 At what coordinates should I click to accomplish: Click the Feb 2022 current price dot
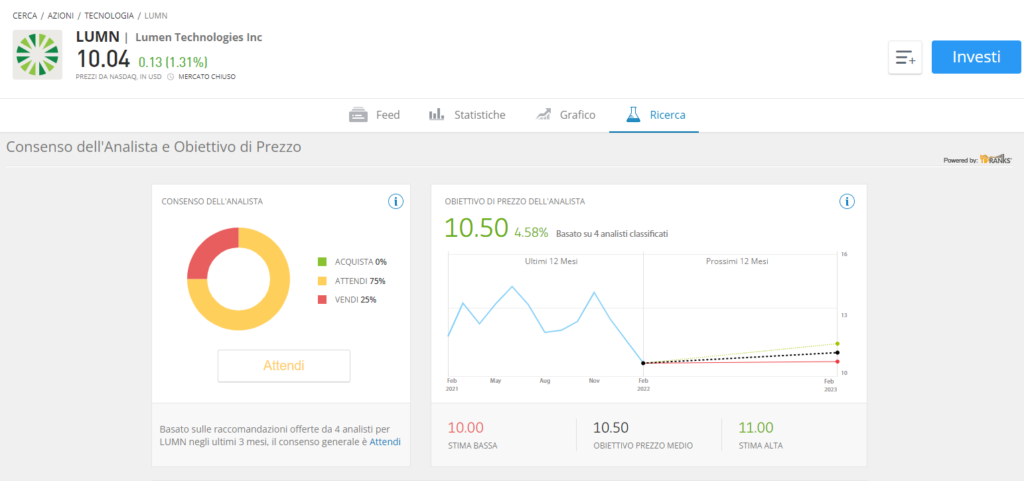tap(643, 363)
